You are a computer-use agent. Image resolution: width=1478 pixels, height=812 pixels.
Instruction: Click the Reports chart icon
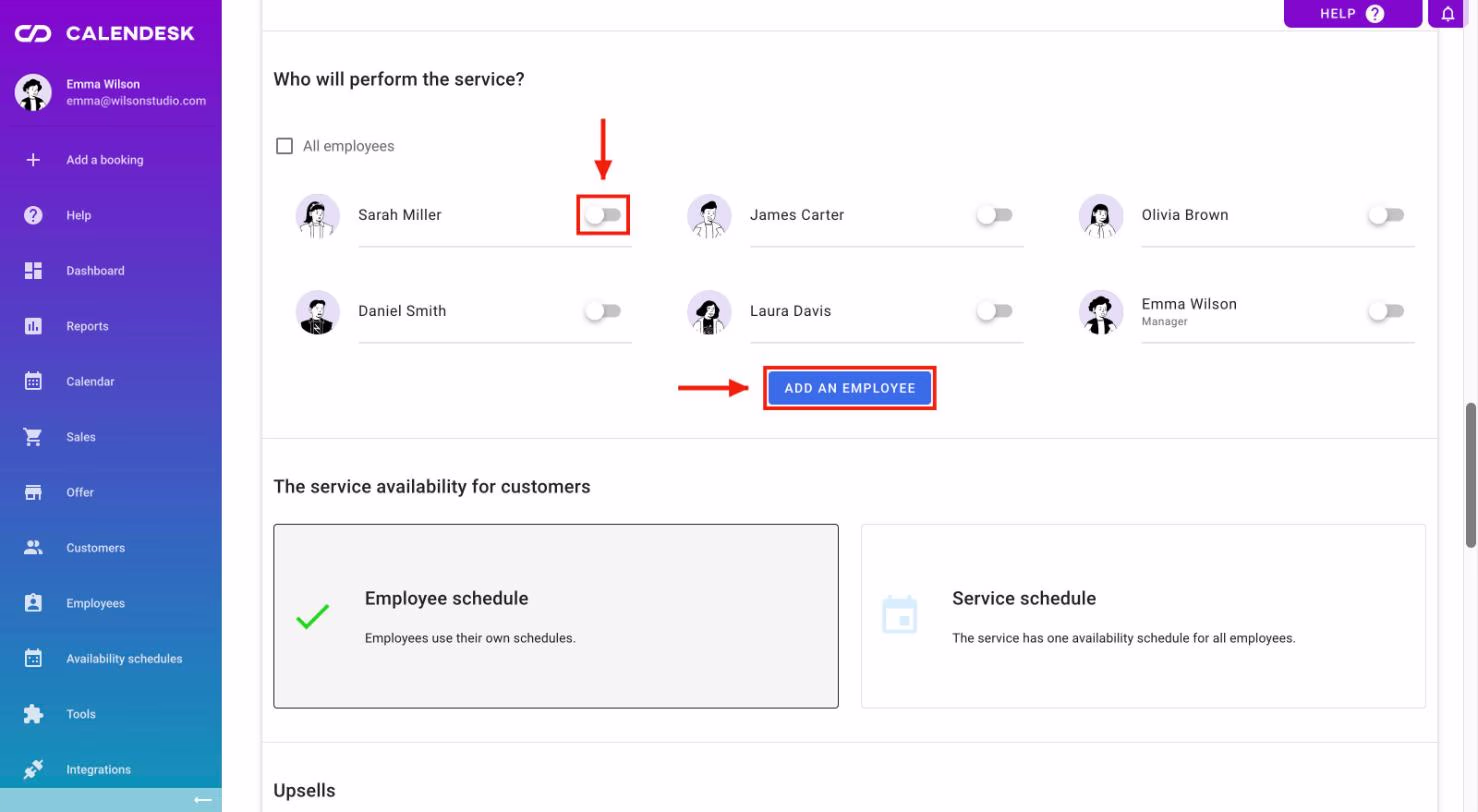click(33, 326)
